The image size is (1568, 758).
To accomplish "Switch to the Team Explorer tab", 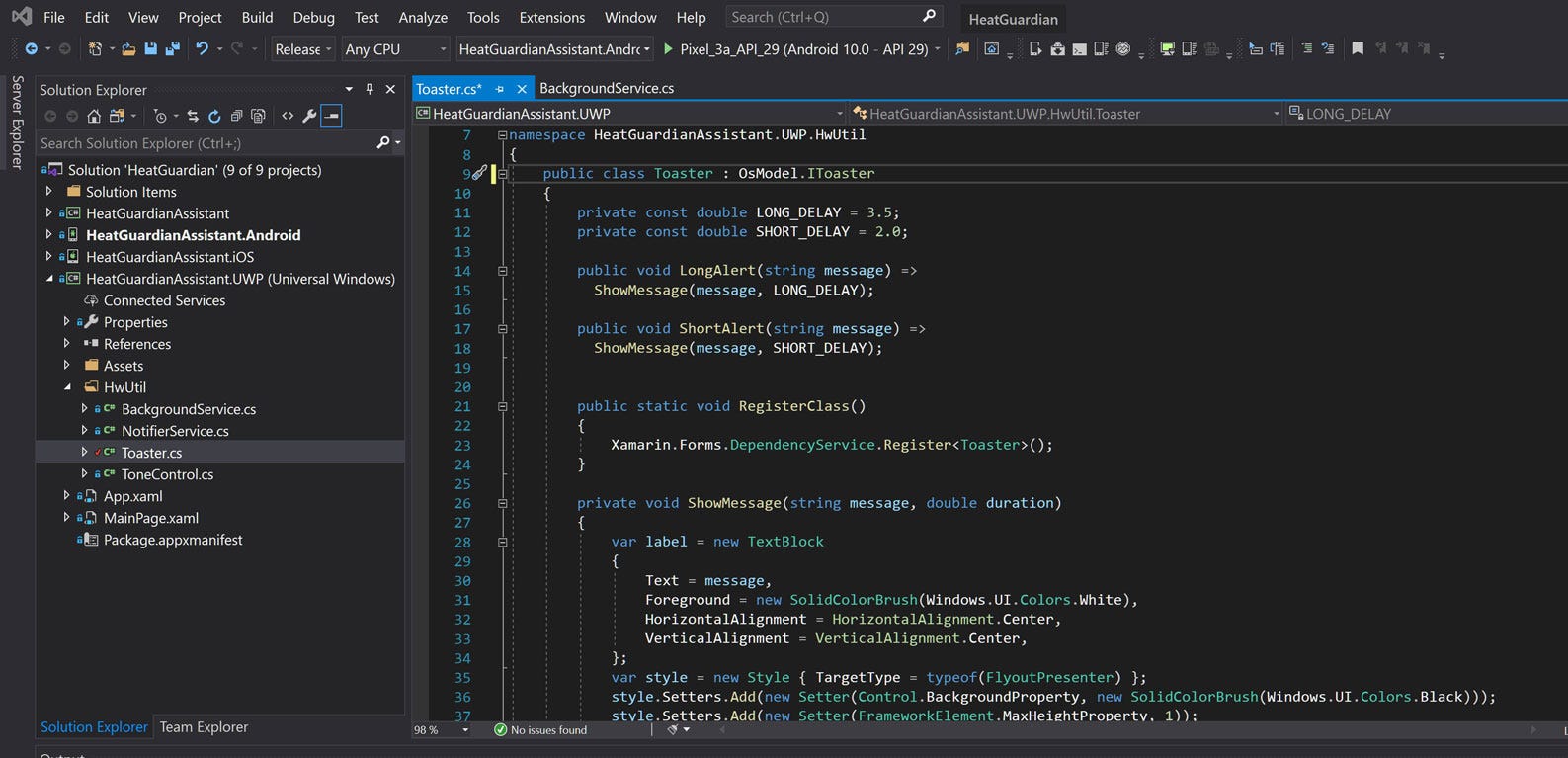I will (x=204, y=726).
